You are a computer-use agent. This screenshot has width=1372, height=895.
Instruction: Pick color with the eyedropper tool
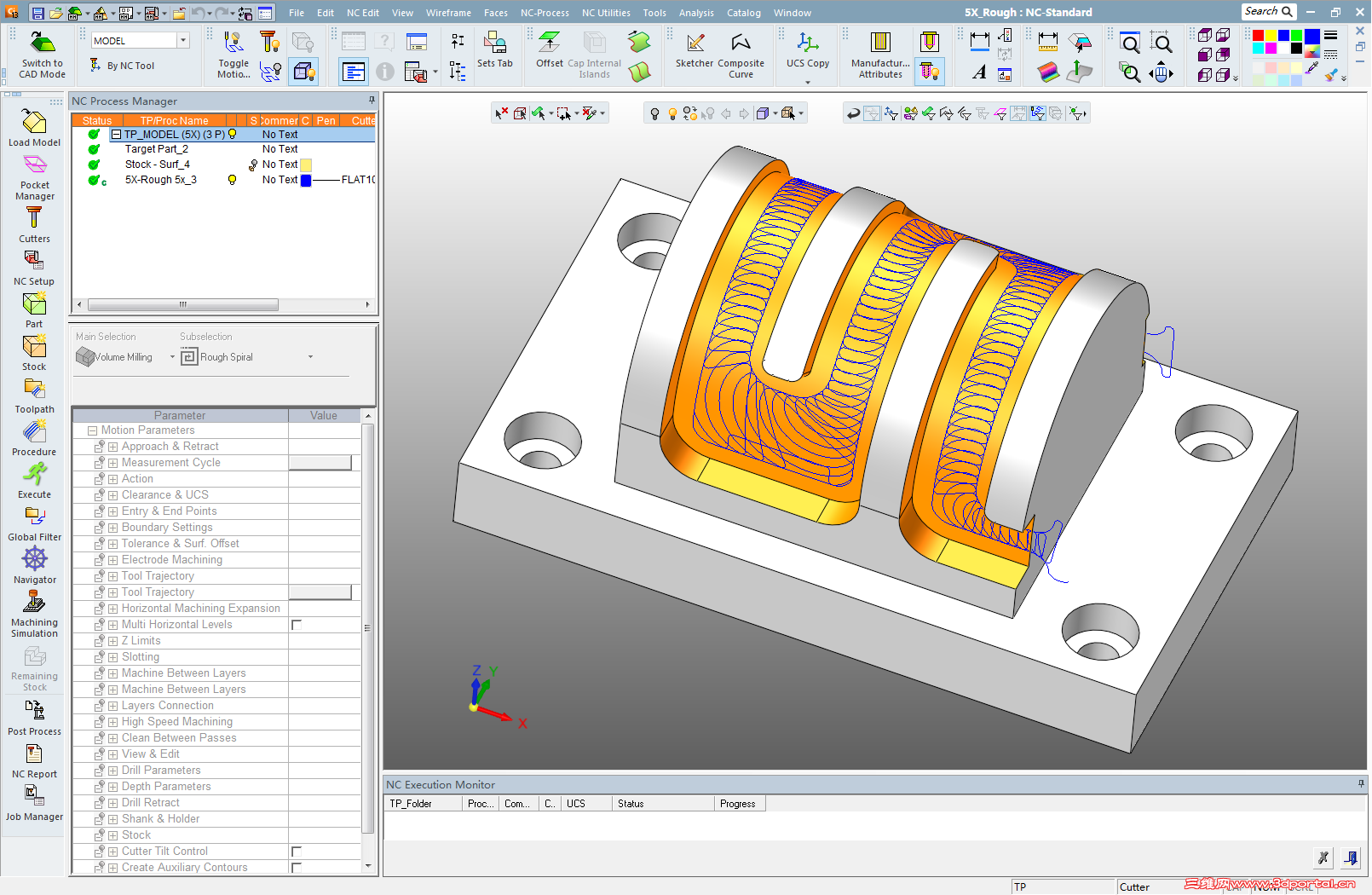pos(1312,68)
